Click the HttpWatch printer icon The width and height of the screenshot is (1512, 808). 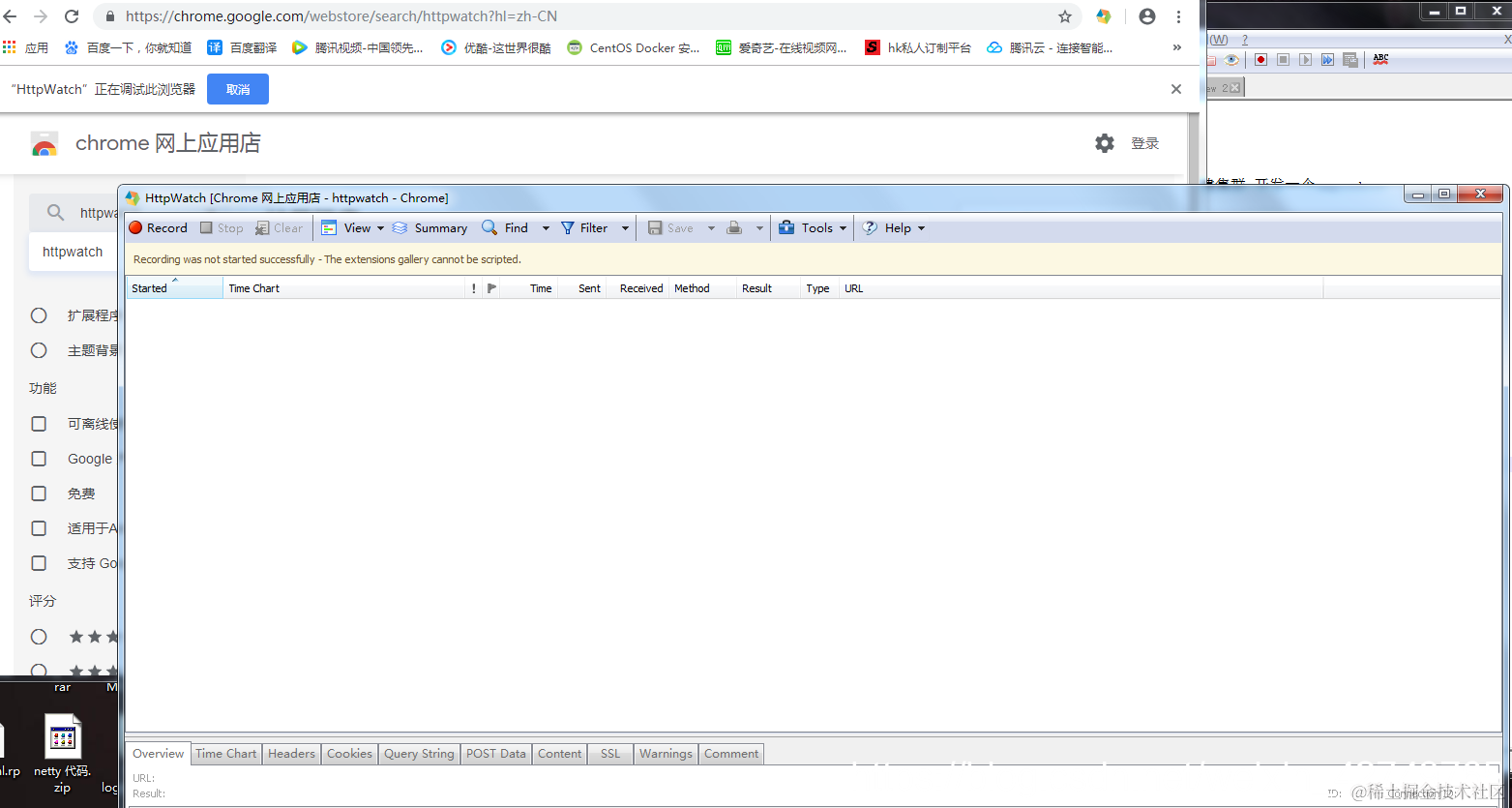734,228
